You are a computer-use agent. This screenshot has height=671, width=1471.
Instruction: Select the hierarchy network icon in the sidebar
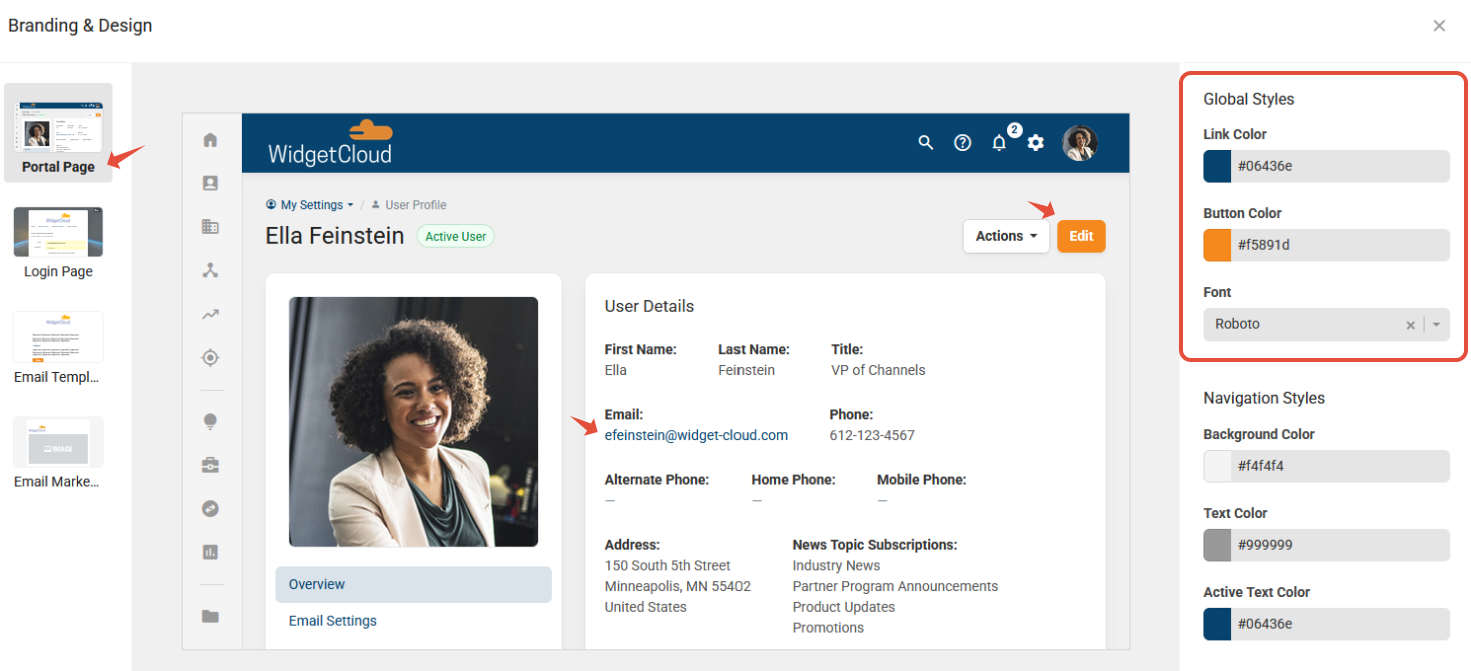click(210, 271)
